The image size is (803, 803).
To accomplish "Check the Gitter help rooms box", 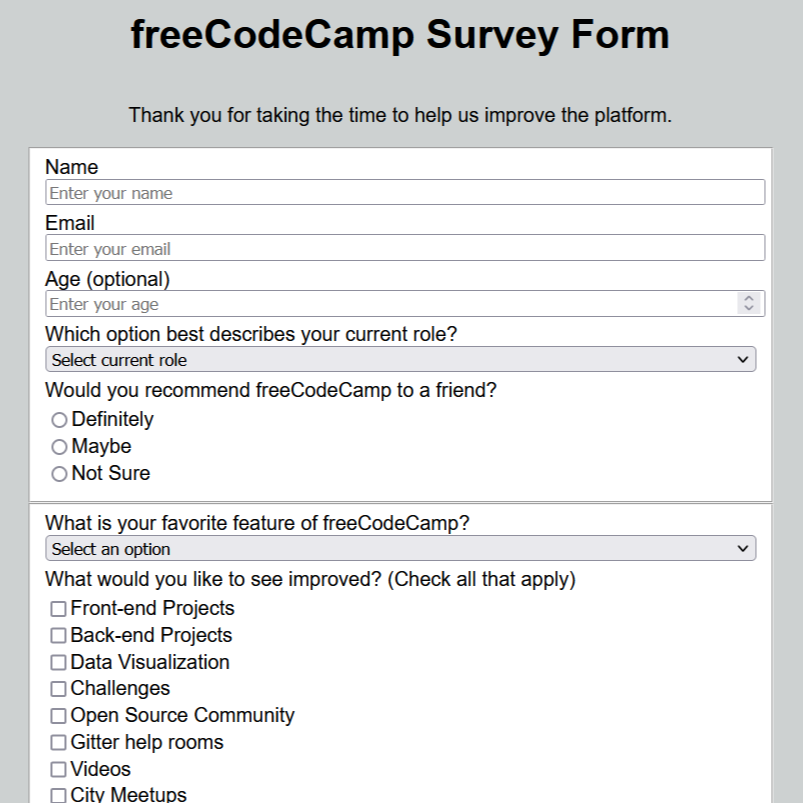I will (x=58, y=742).
